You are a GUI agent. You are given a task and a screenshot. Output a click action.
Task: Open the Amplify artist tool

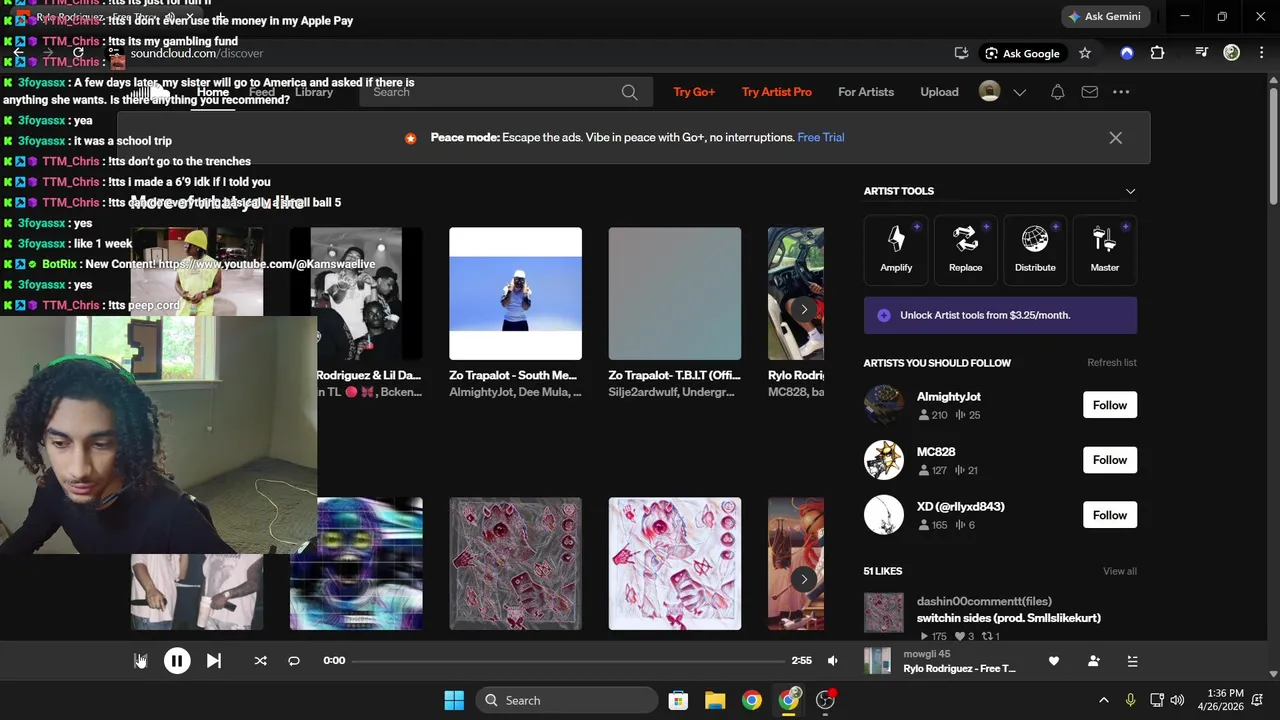coord(896,249)
